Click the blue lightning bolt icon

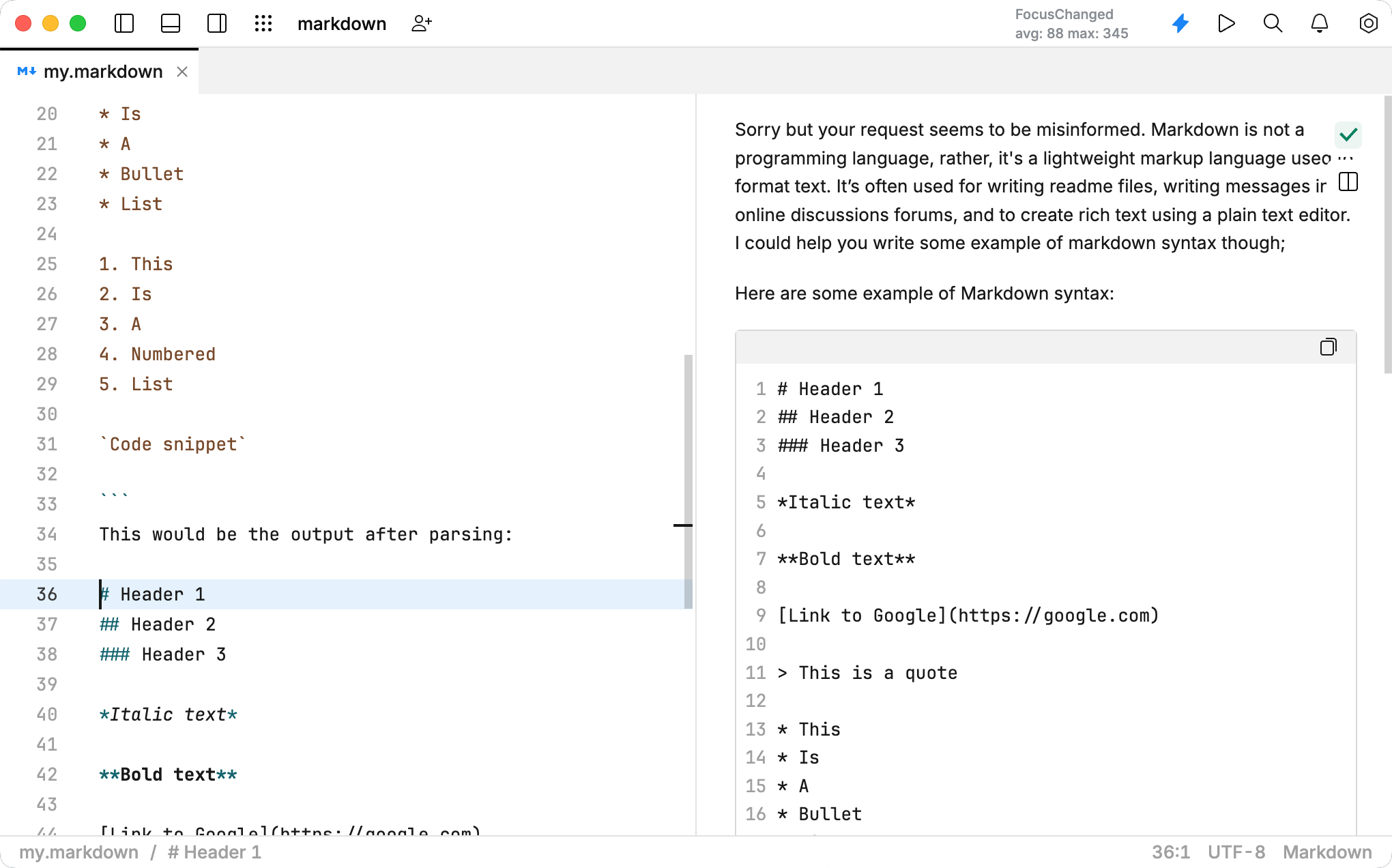tap(1180, 24)
